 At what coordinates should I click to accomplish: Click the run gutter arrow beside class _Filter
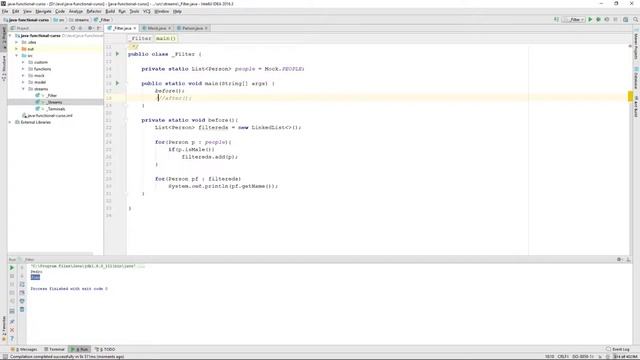[x=117, y=54]
